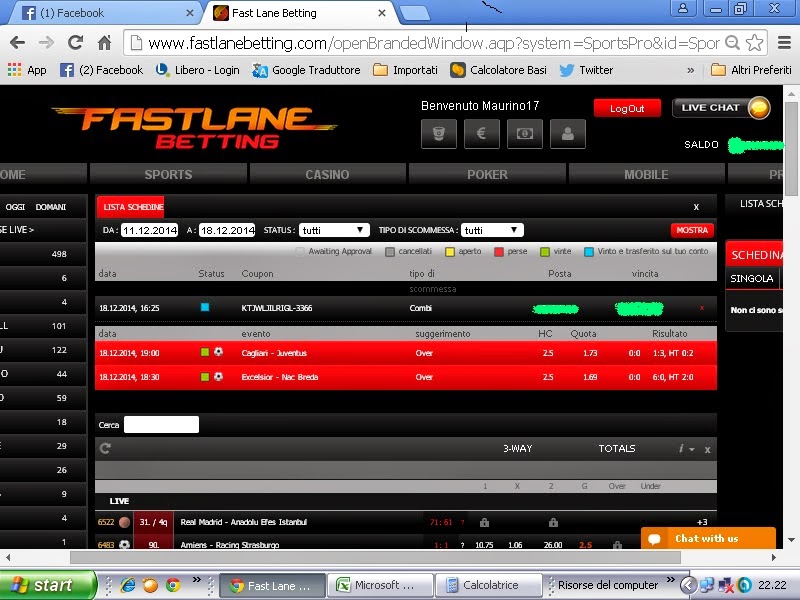This screenshot has height=600, width=800.
Task: Launch Internet Explorer from quick launch
Action: pos(128,585)
